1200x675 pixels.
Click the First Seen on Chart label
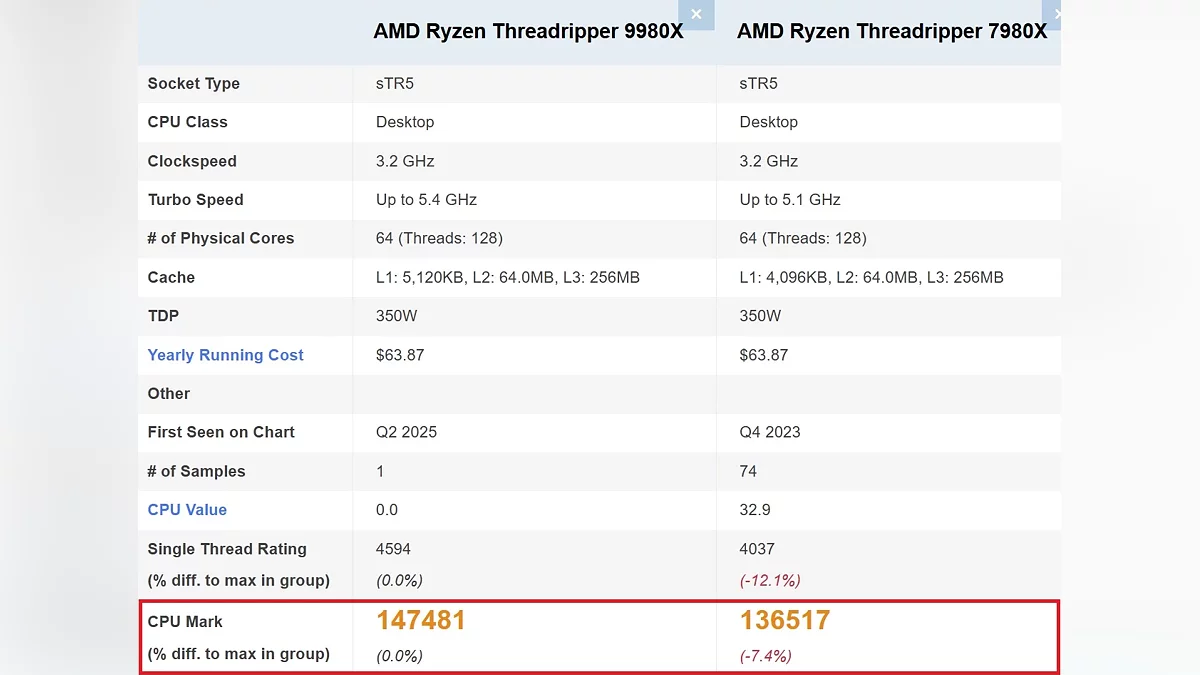pyautogui.click(x=221, y=433)
